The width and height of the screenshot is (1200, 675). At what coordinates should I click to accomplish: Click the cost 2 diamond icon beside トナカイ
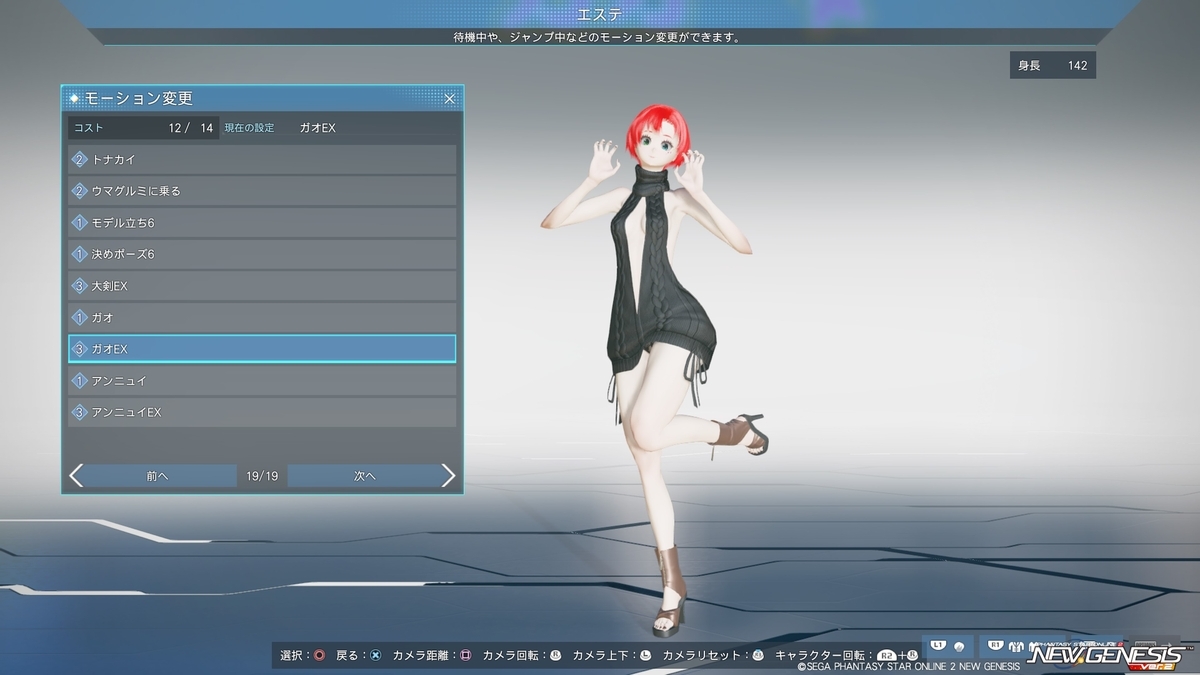(x=80, y=159)
